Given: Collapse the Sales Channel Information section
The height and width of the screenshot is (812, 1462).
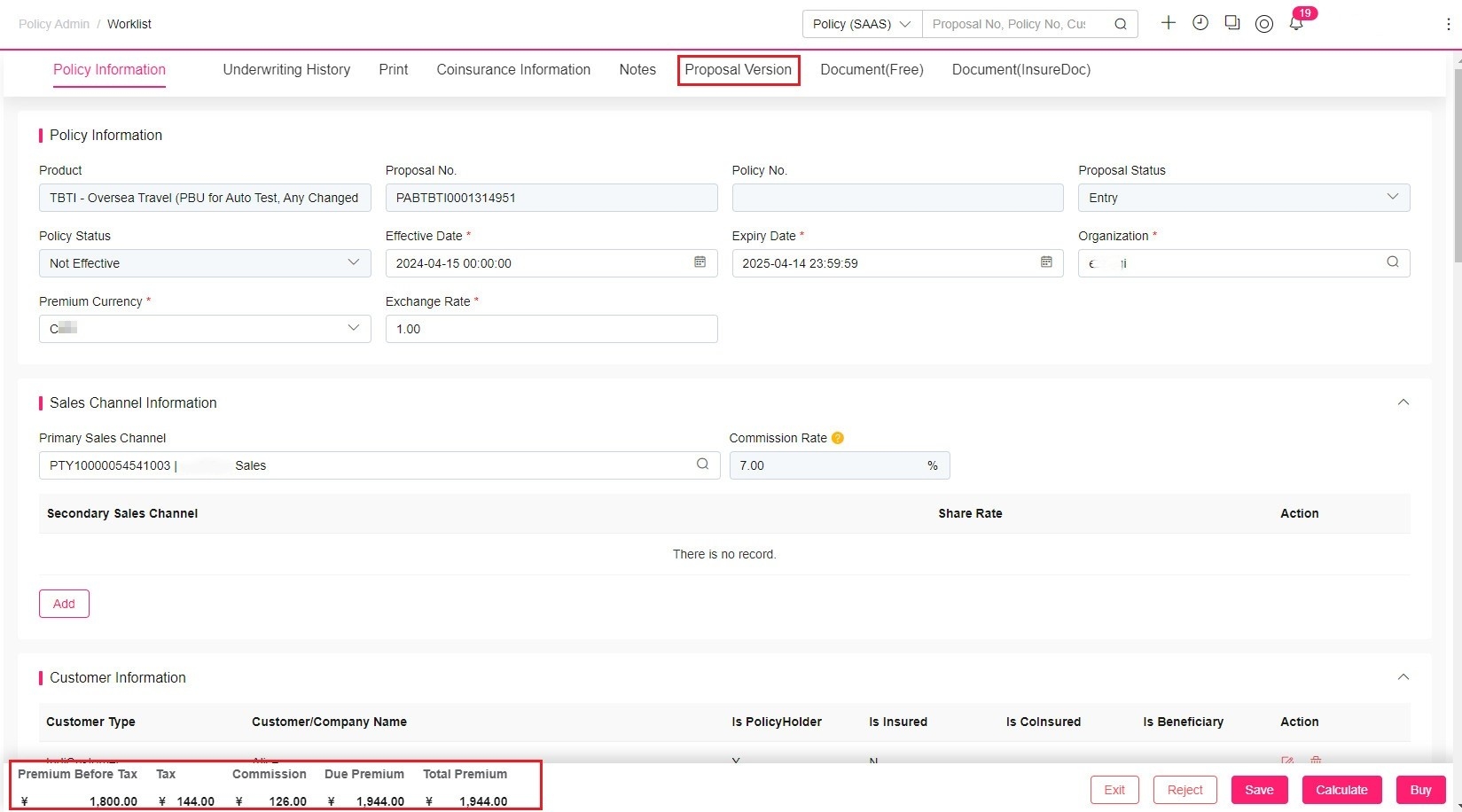Looking at the screenshot, I should (1403, 402).
